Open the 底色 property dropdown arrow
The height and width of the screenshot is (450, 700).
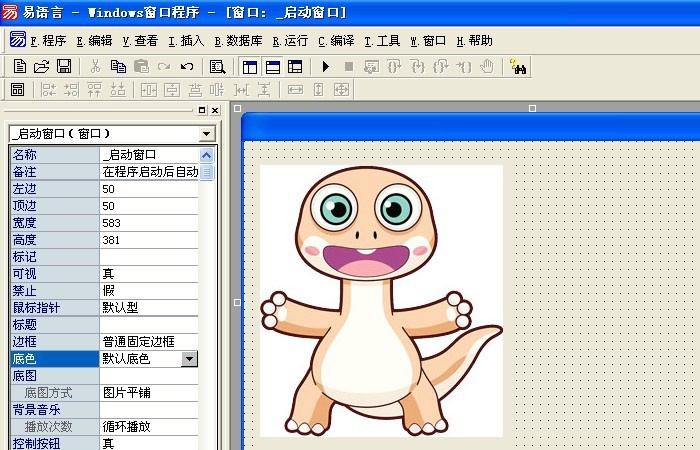click(189, 358)
